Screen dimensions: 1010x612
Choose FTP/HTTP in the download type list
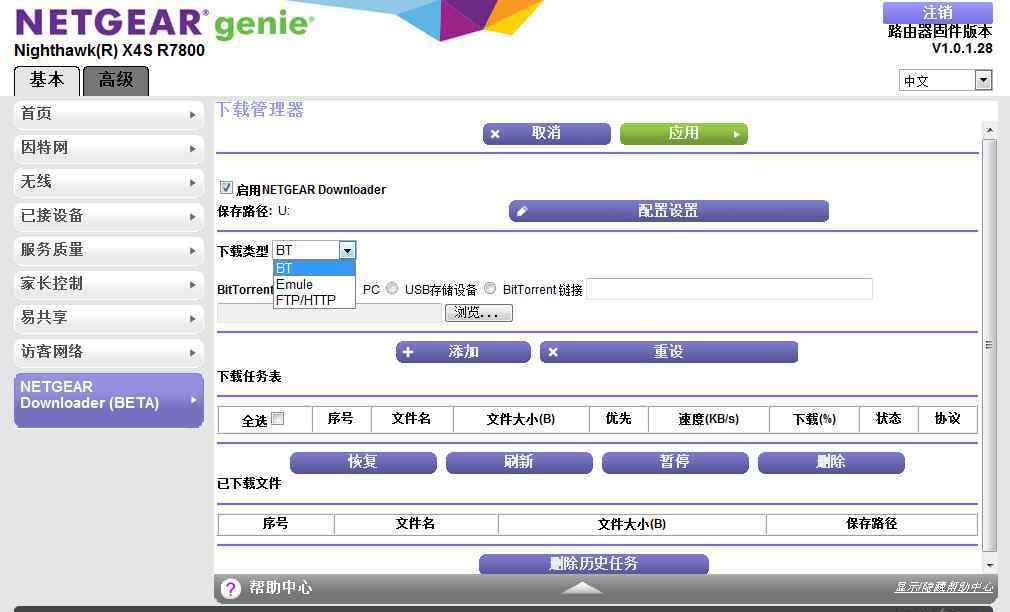(x=314, y=300)
